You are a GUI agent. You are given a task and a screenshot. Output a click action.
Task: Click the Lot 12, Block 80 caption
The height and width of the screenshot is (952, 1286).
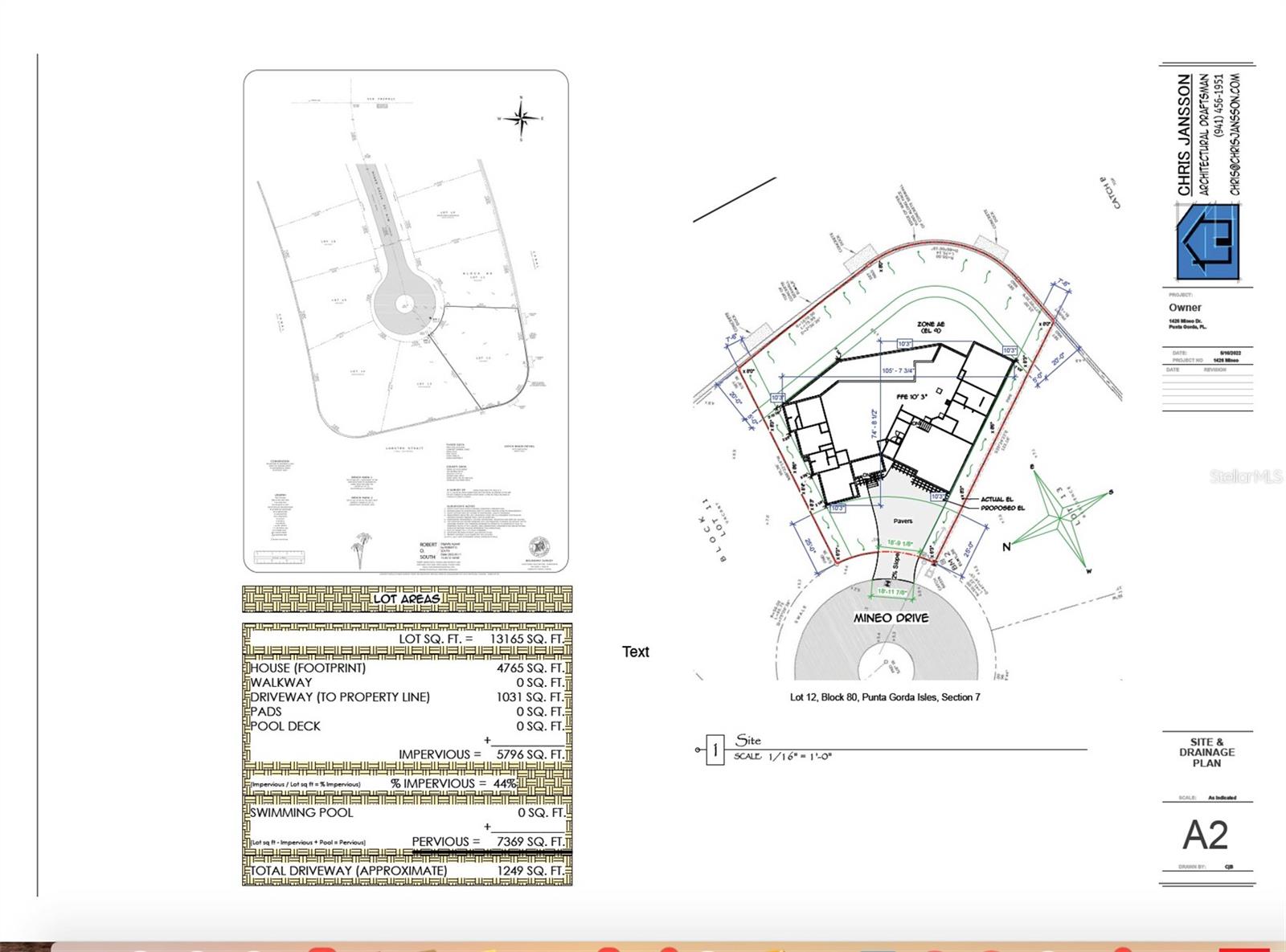(885, 697)
